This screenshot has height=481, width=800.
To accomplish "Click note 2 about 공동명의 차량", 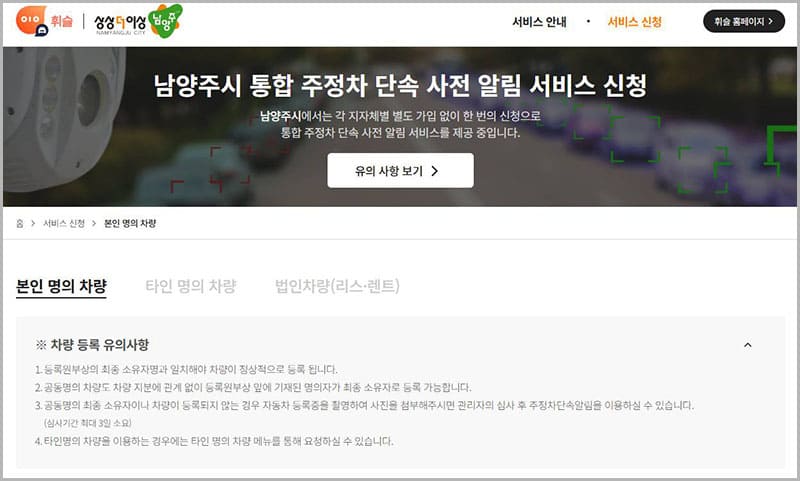I will [253, 387].
